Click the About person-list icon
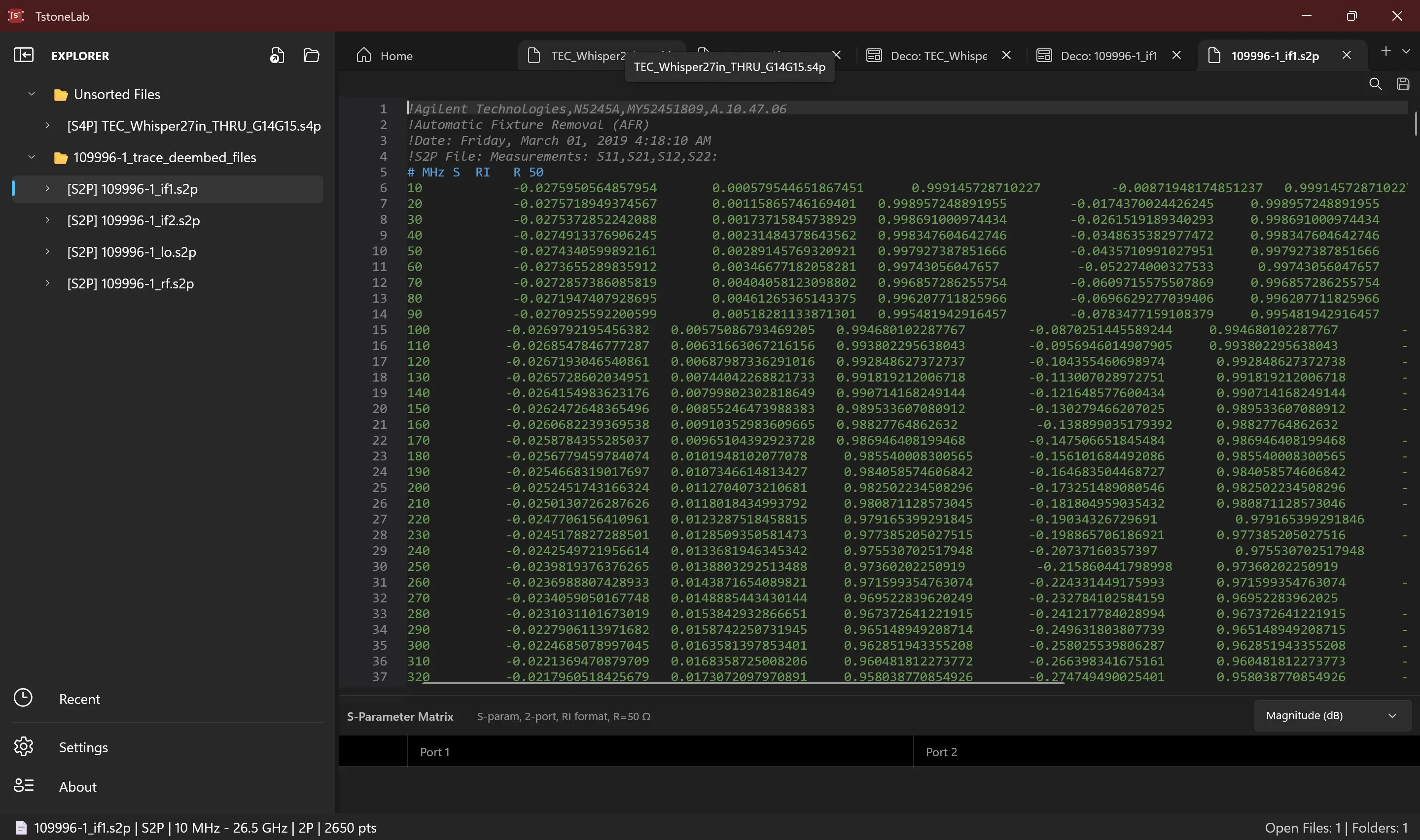Viewport: 1420px width, 840px height. 23,786
